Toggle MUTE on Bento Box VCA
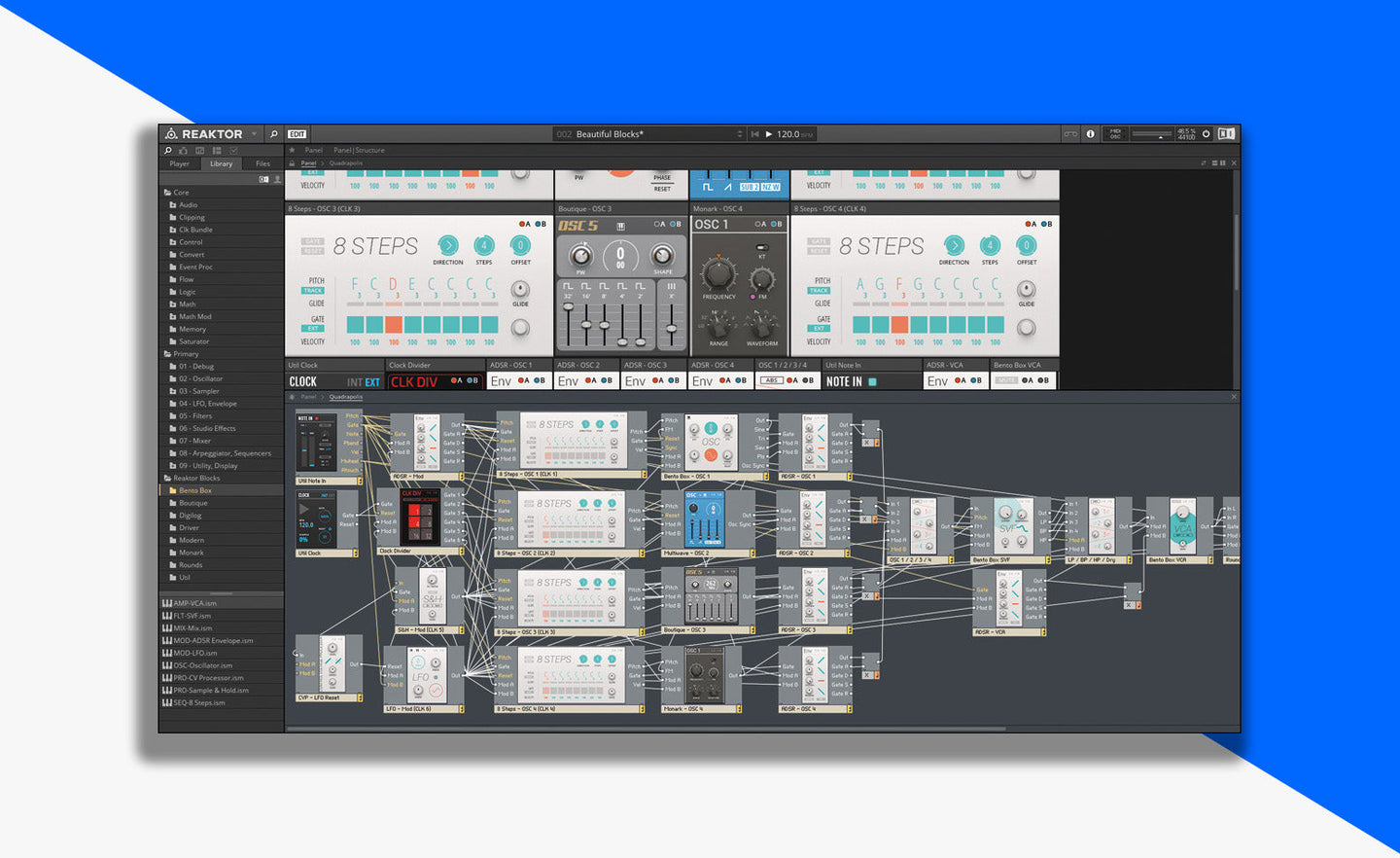The image size is (1400, 858). click(1006, 380)
